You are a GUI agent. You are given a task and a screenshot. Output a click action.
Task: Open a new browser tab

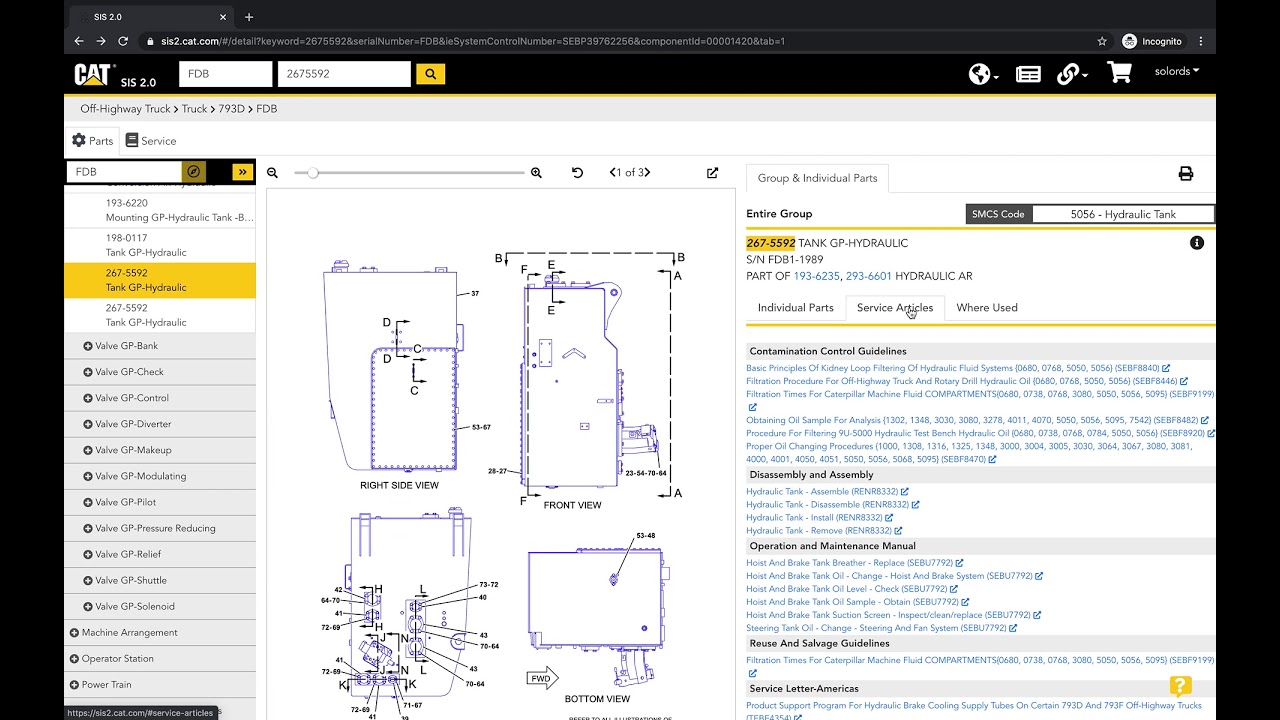(x=249, y=16)
